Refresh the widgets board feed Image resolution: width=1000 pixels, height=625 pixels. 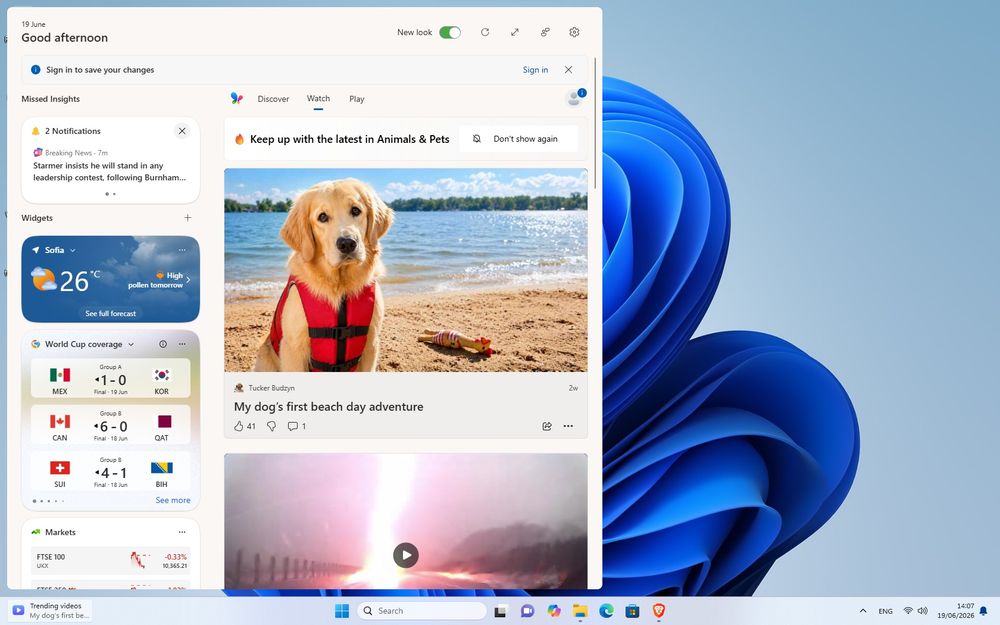pyautogui.click(x=485, y=33)
